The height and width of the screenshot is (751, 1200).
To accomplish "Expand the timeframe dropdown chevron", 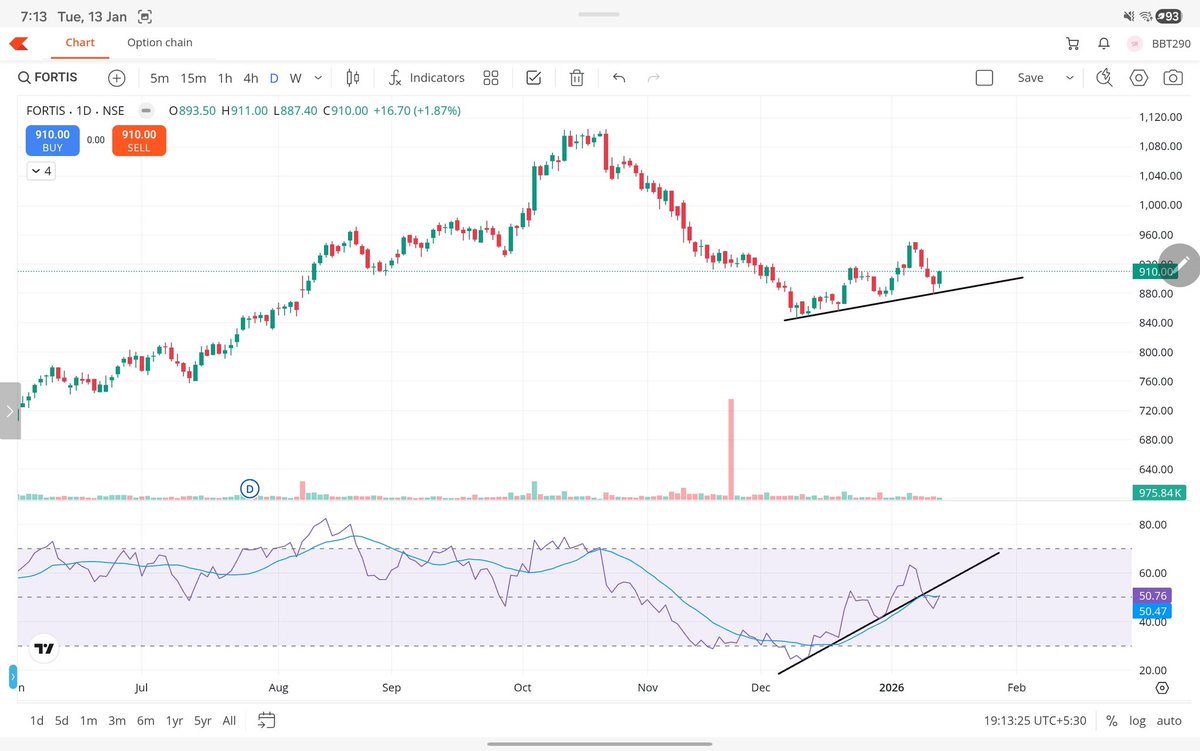I will tap(318, 78).
